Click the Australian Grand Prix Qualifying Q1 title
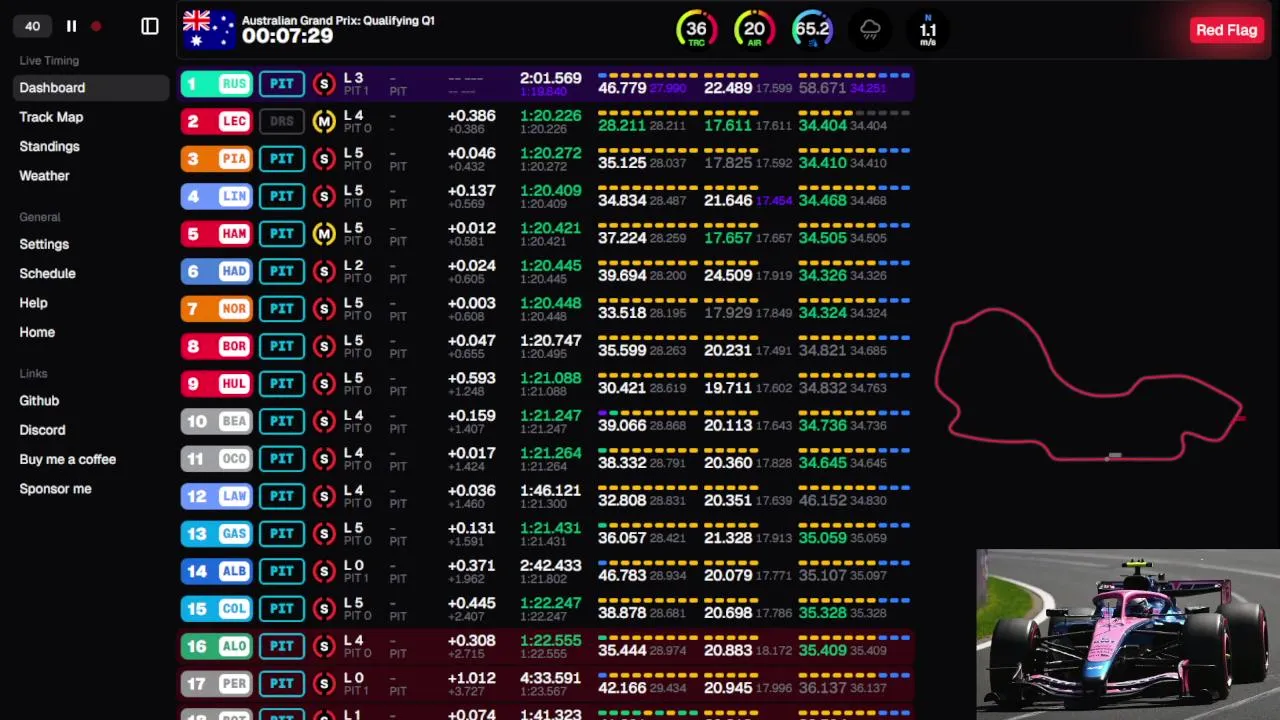This screenshot has width=1280, height=720. coord(338,20)
